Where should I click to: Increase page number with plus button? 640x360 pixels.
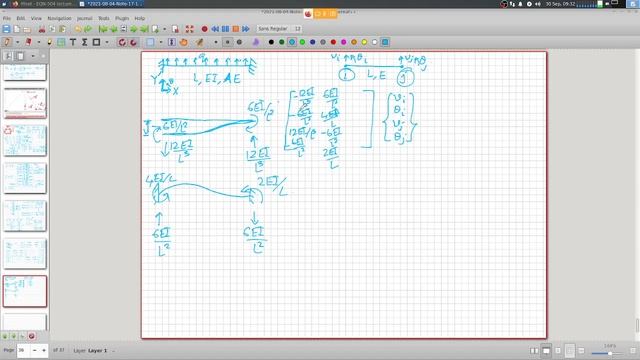coord(44,350)
